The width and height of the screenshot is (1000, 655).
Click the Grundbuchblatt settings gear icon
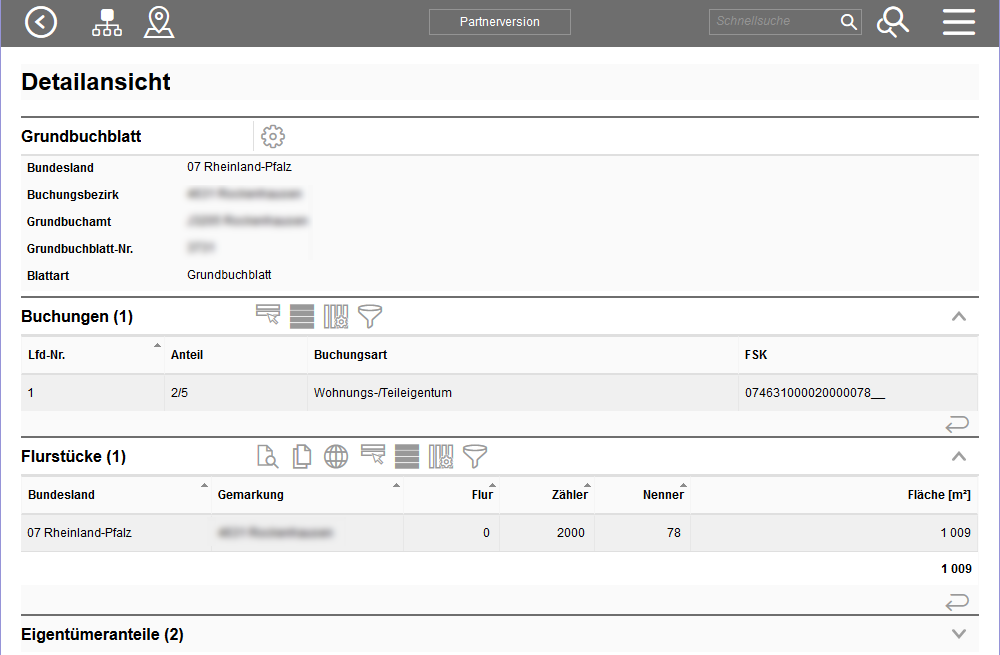[x=273, y=137]
